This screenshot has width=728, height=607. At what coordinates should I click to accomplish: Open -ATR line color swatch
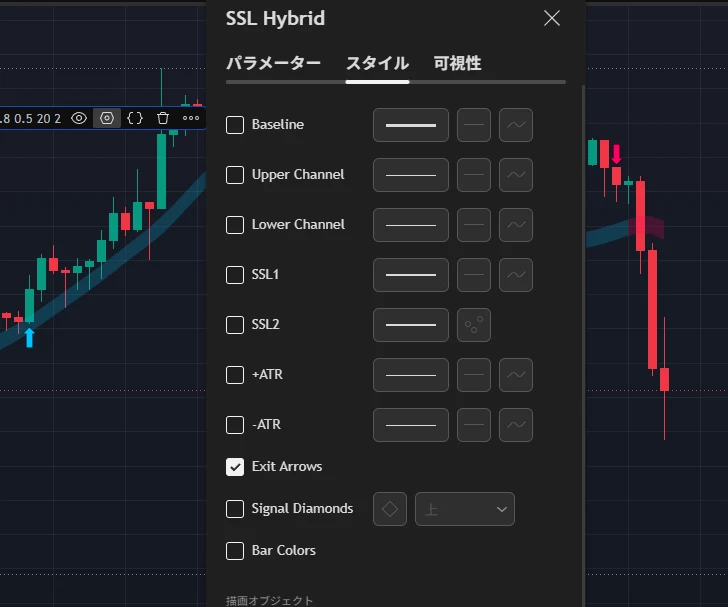[x=411, y=425]
